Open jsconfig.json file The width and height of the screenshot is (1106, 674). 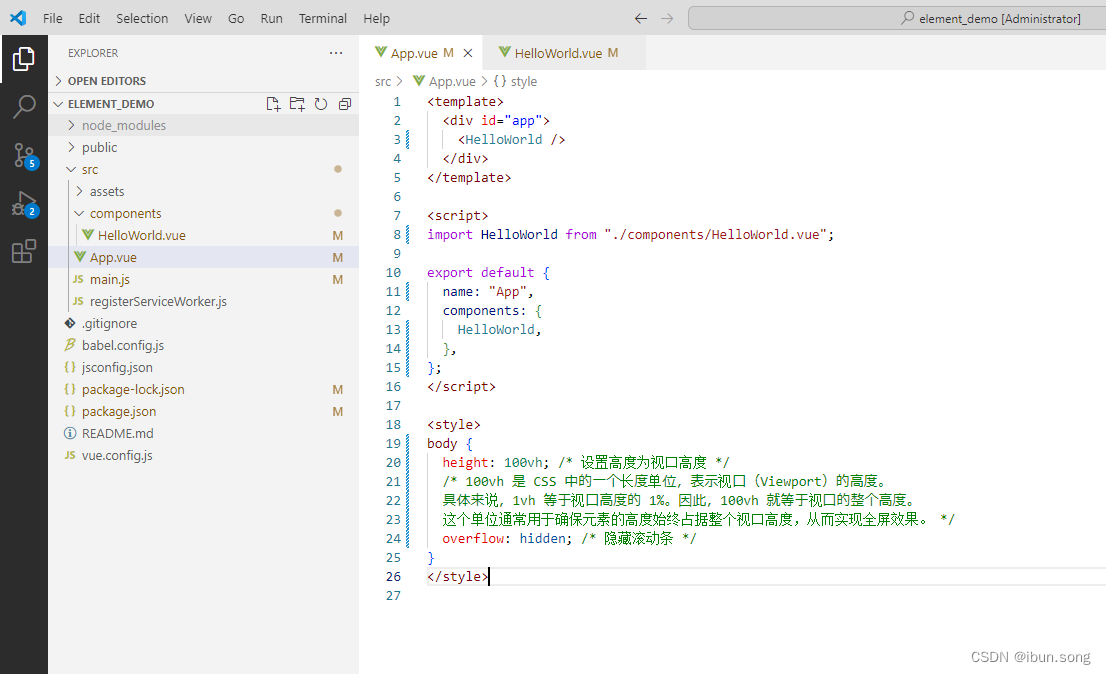tap(203, 367)
